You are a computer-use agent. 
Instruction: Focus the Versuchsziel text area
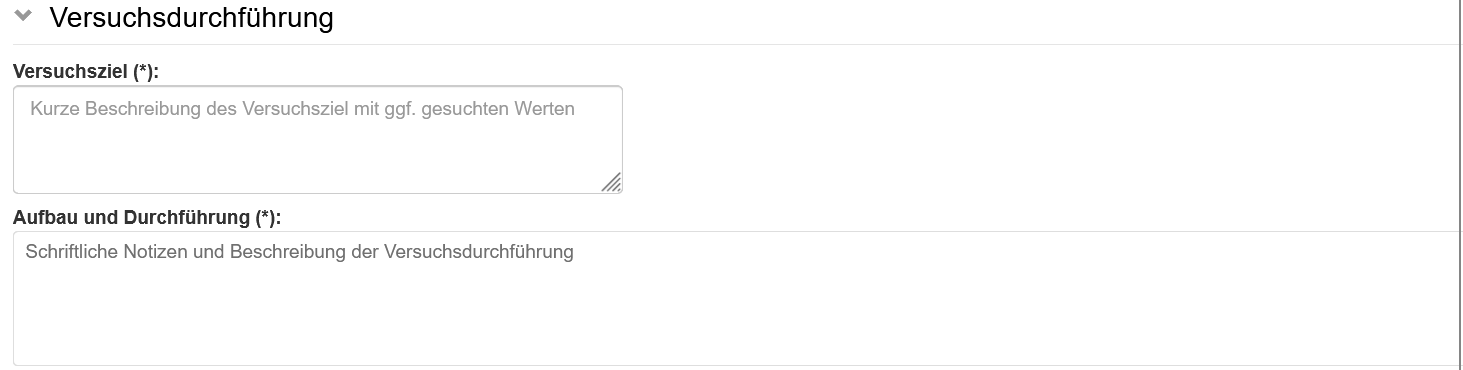click(318, 140)
